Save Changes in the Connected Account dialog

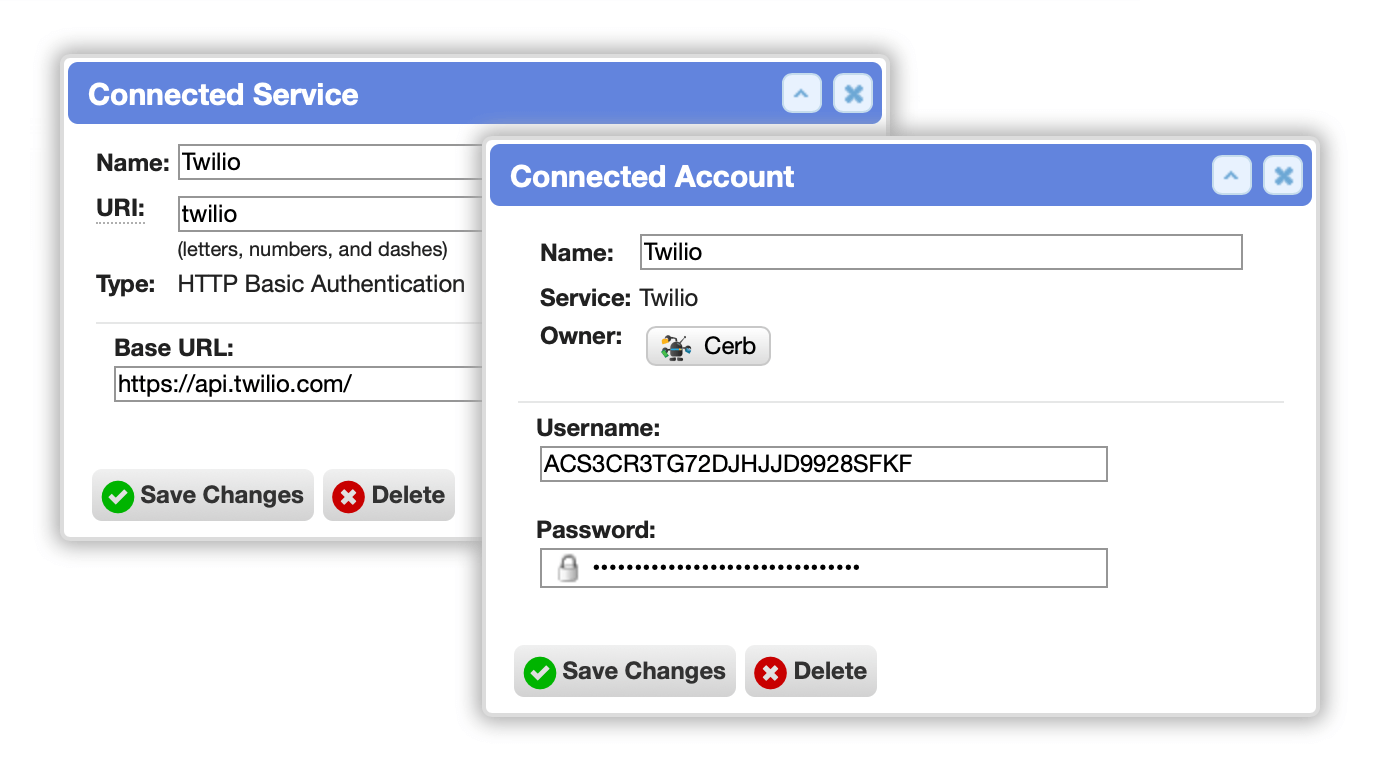click(625, 671)
